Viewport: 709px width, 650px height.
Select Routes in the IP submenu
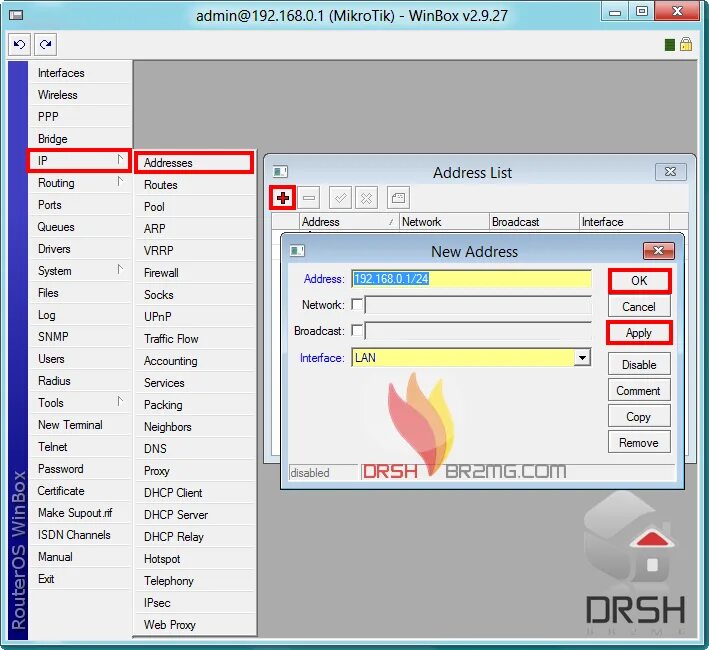[195, 185]
